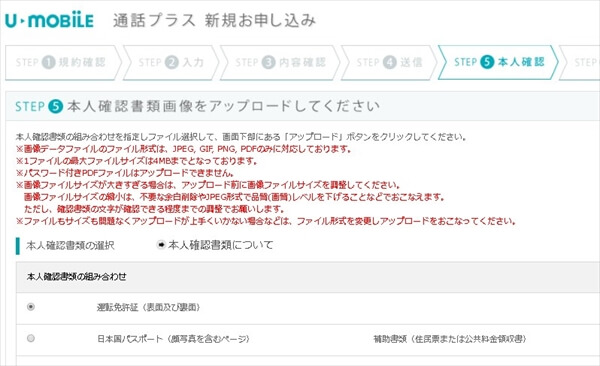This screenshot has width=600, height=366.
Task: Select the STEP 1 規約確認 tab
Action: point(63,63)
